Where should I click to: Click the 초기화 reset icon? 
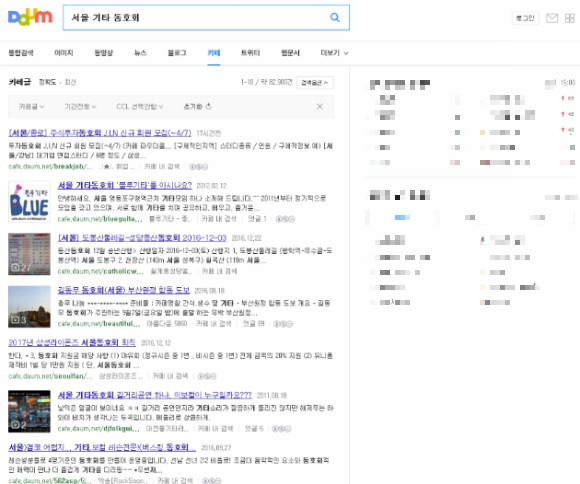point(209,106)
